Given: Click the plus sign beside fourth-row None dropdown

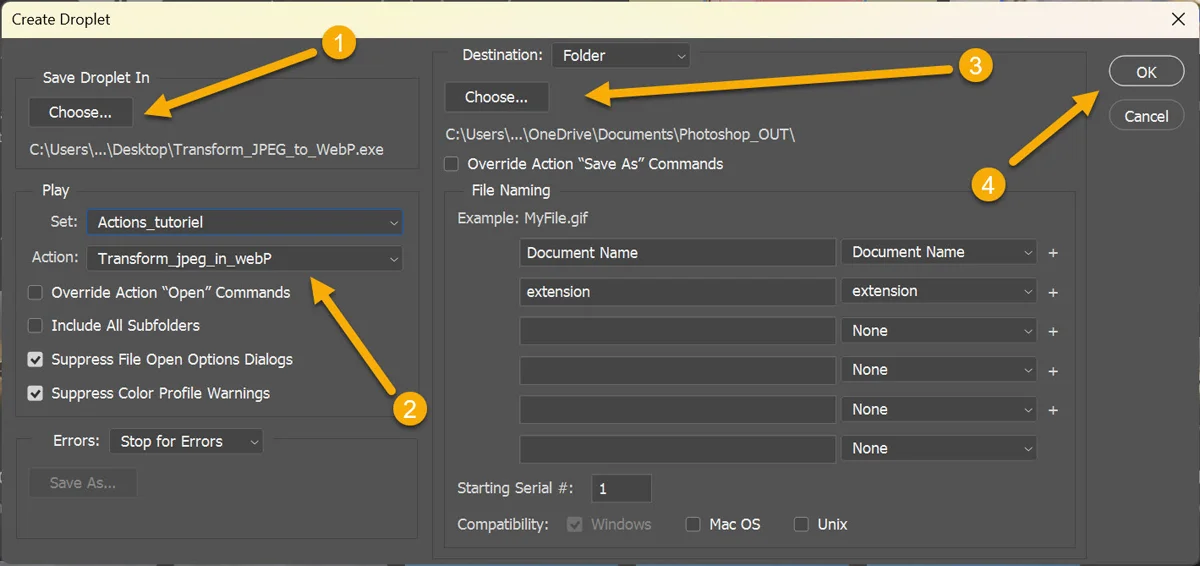Looking at the screenshot, I should (1053, 371).
